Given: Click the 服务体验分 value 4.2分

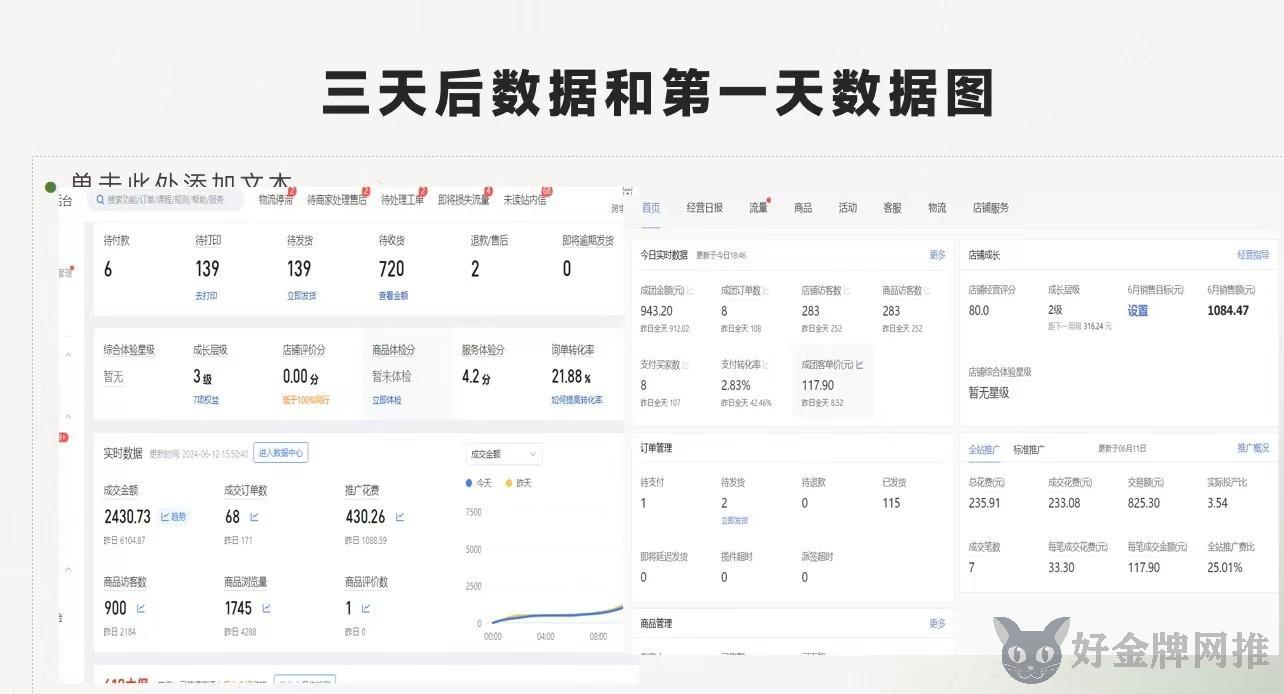Looking at the screenshot, I should [476, 377].
